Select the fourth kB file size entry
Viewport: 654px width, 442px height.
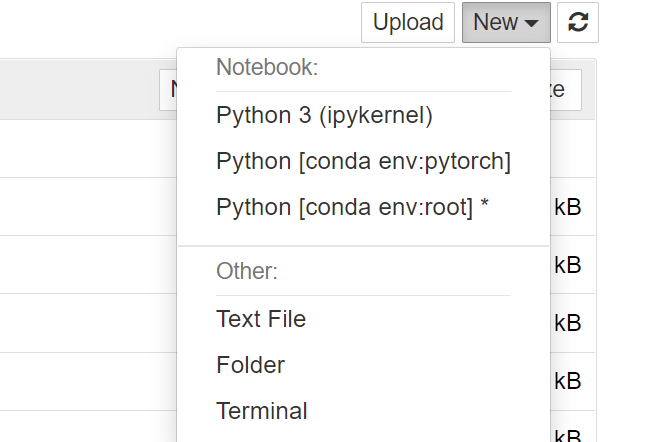[568, 381]
